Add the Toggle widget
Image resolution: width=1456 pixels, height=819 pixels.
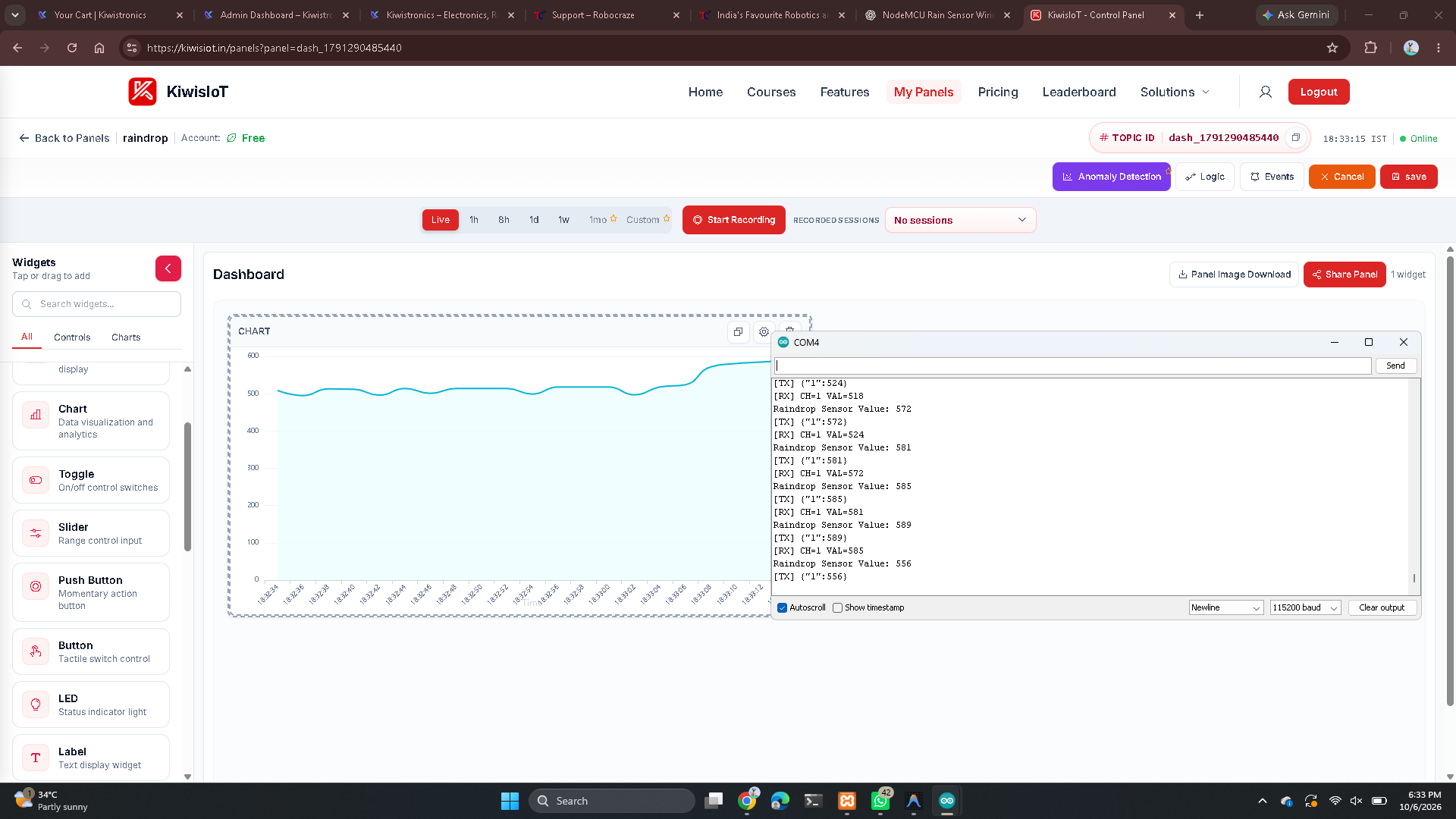click(x=91, y=480)
